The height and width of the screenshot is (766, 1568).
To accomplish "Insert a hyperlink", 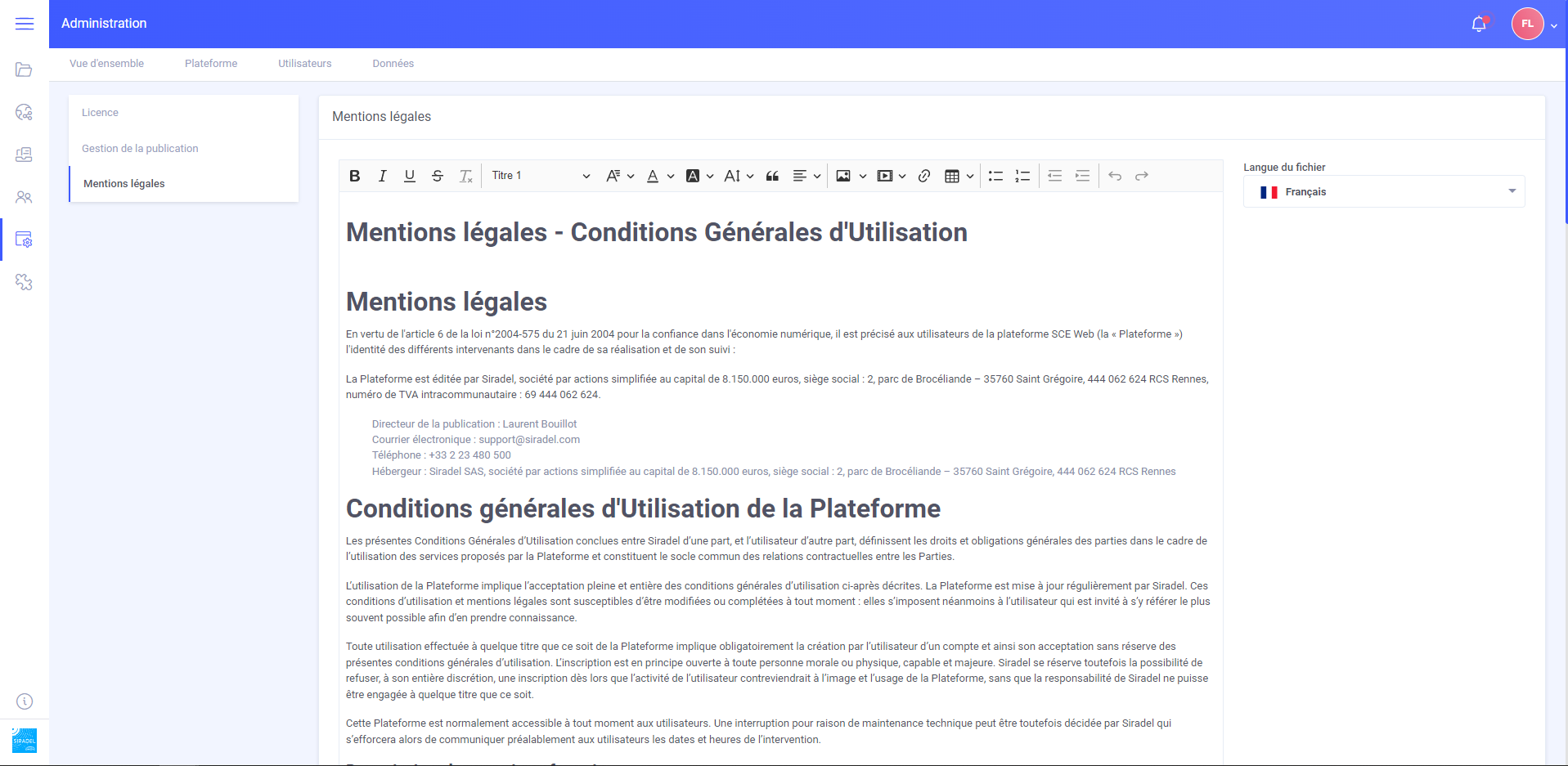I will 924,176.
